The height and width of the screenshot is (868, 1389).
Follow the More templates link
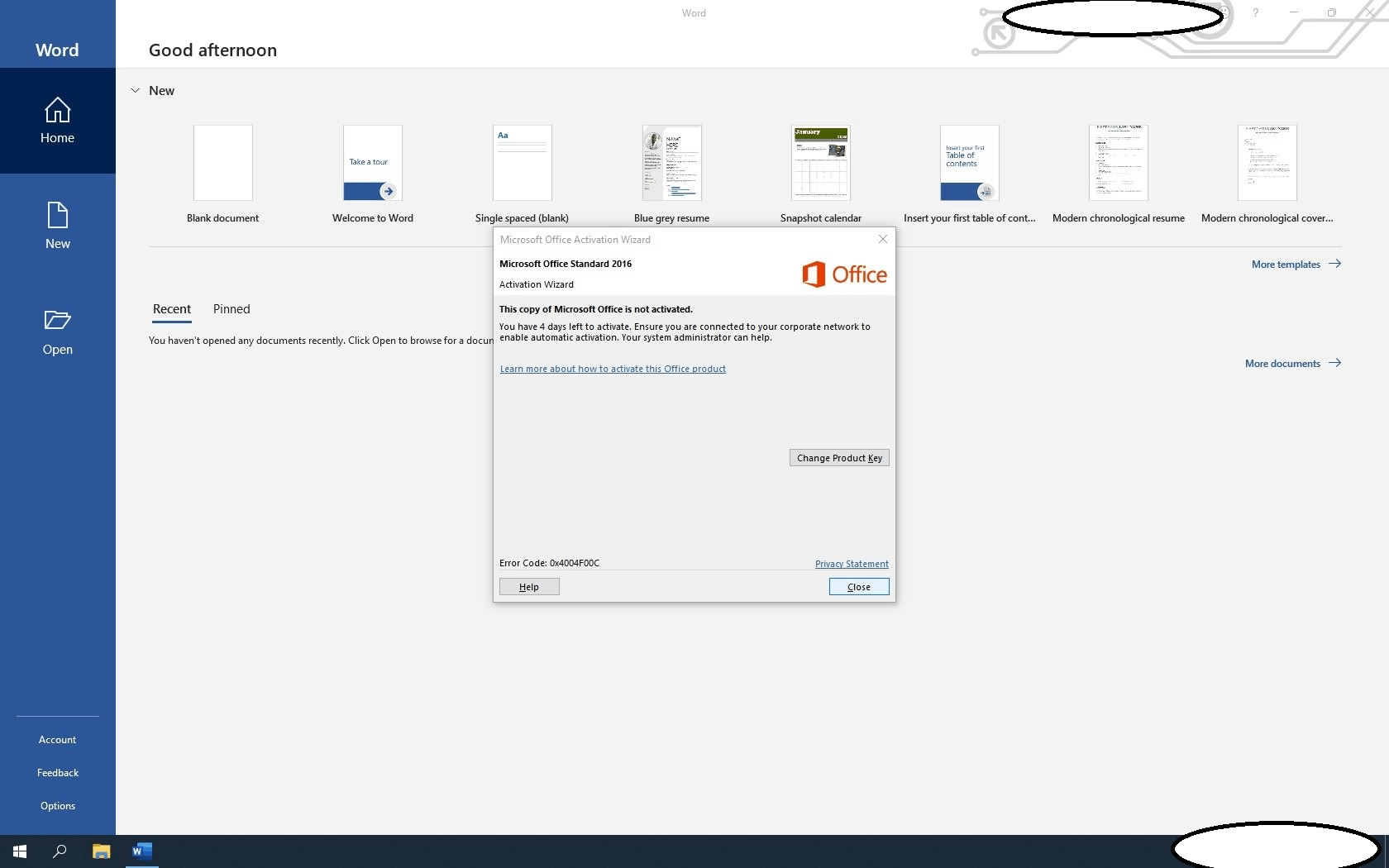click(1286, 265)
